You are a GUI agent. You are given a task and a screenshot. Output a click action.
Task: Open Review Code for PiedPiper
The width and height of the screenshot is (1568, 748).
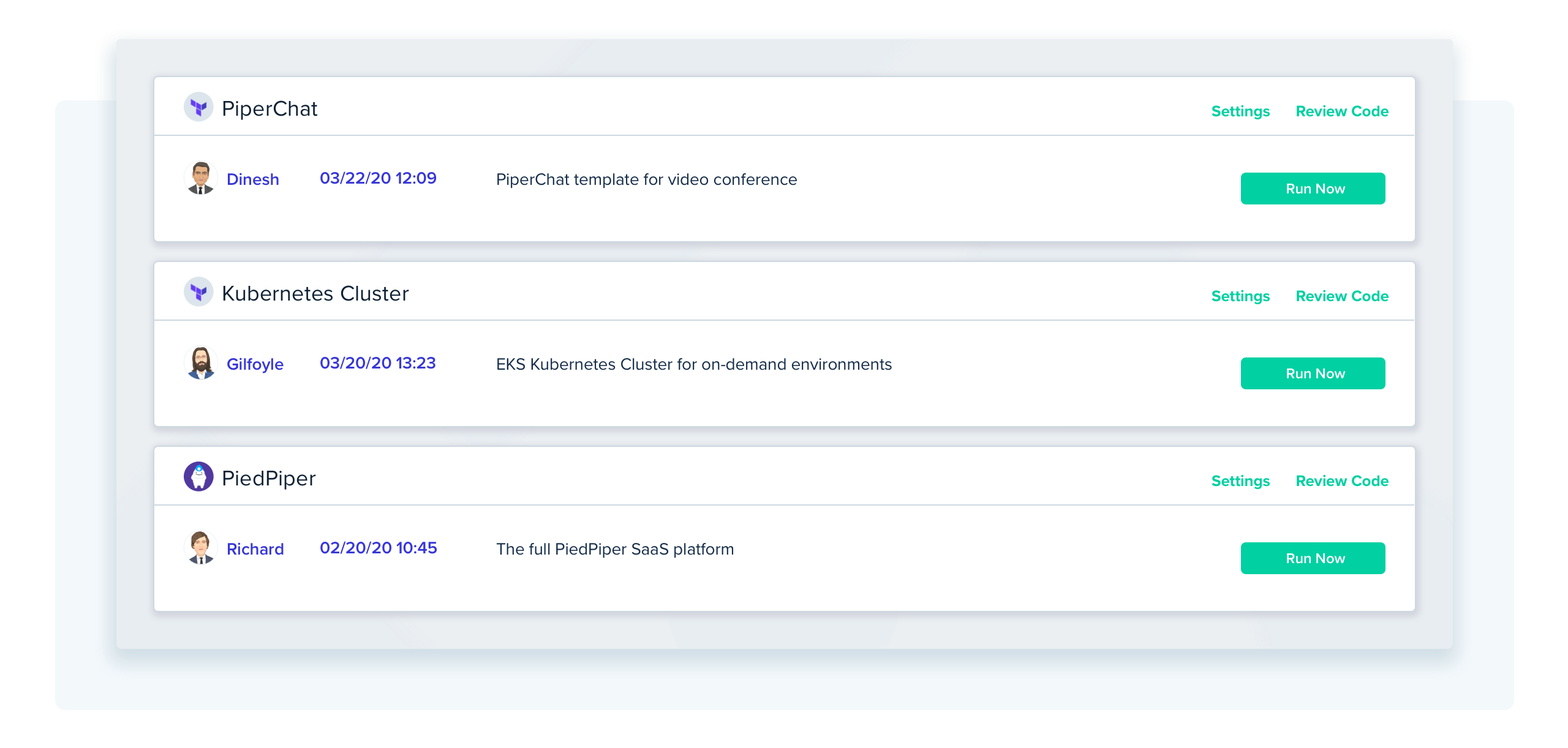1342,481
